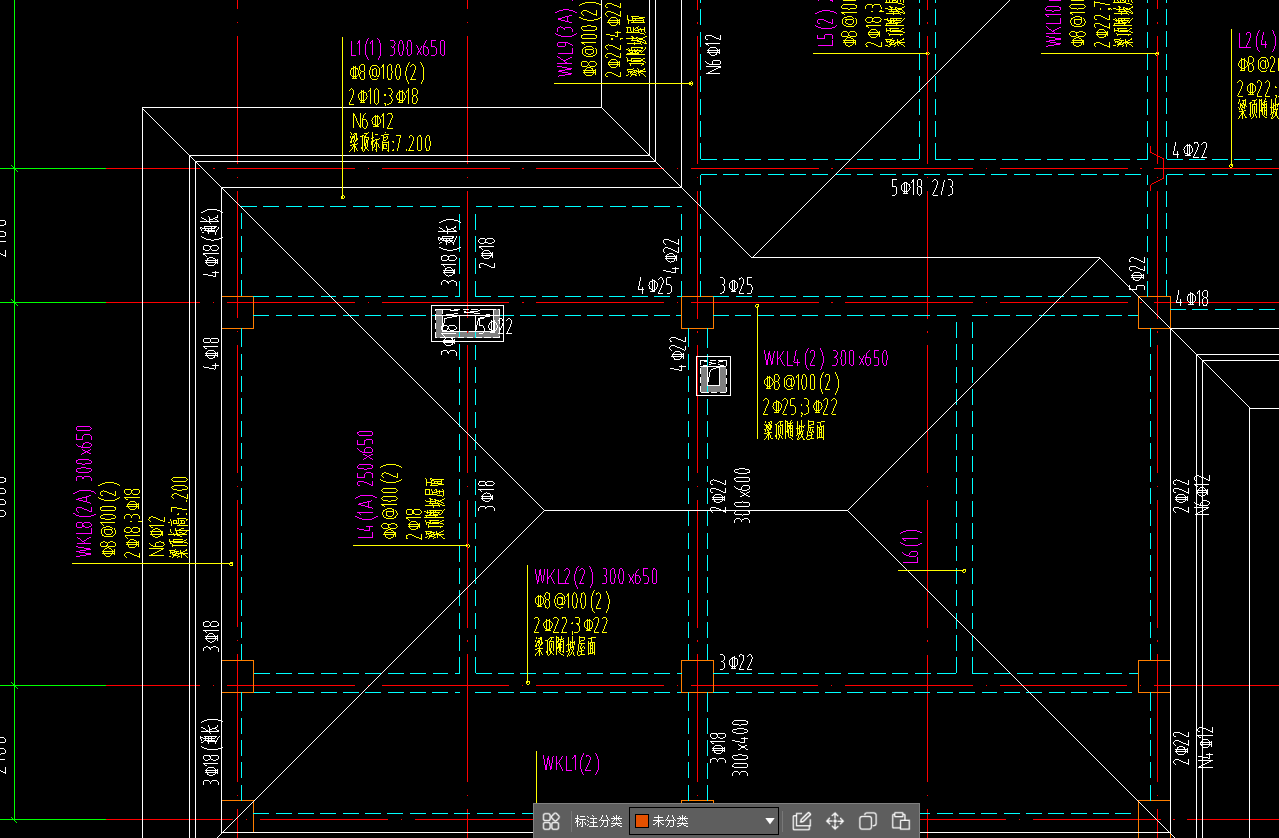The image size is (1279, 838).
Task: Click 梁顶随坡屋面 below the WKL4(2) label
Action: point(794,431)
